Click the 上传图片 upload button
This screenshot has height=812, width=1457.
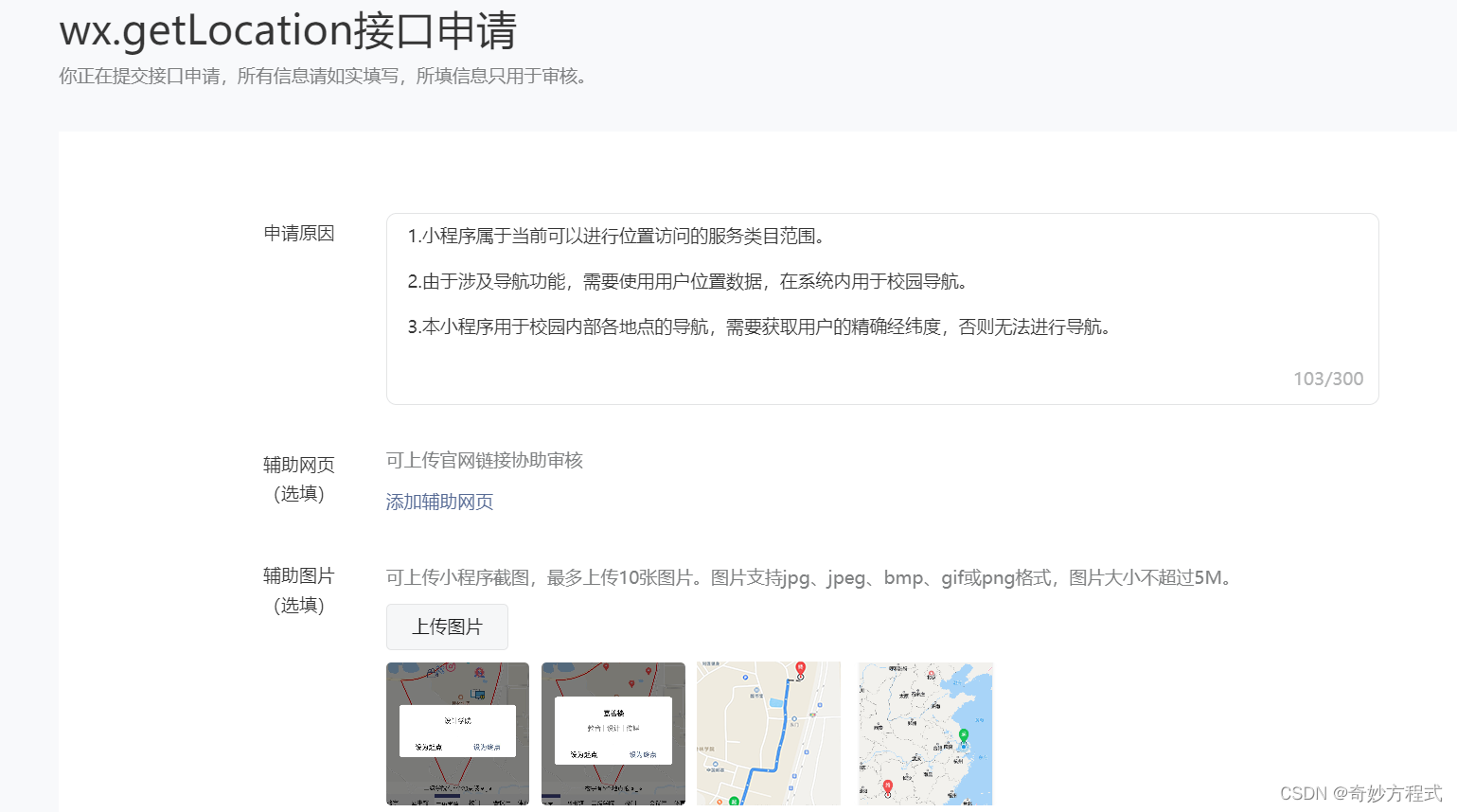(446, 627)
